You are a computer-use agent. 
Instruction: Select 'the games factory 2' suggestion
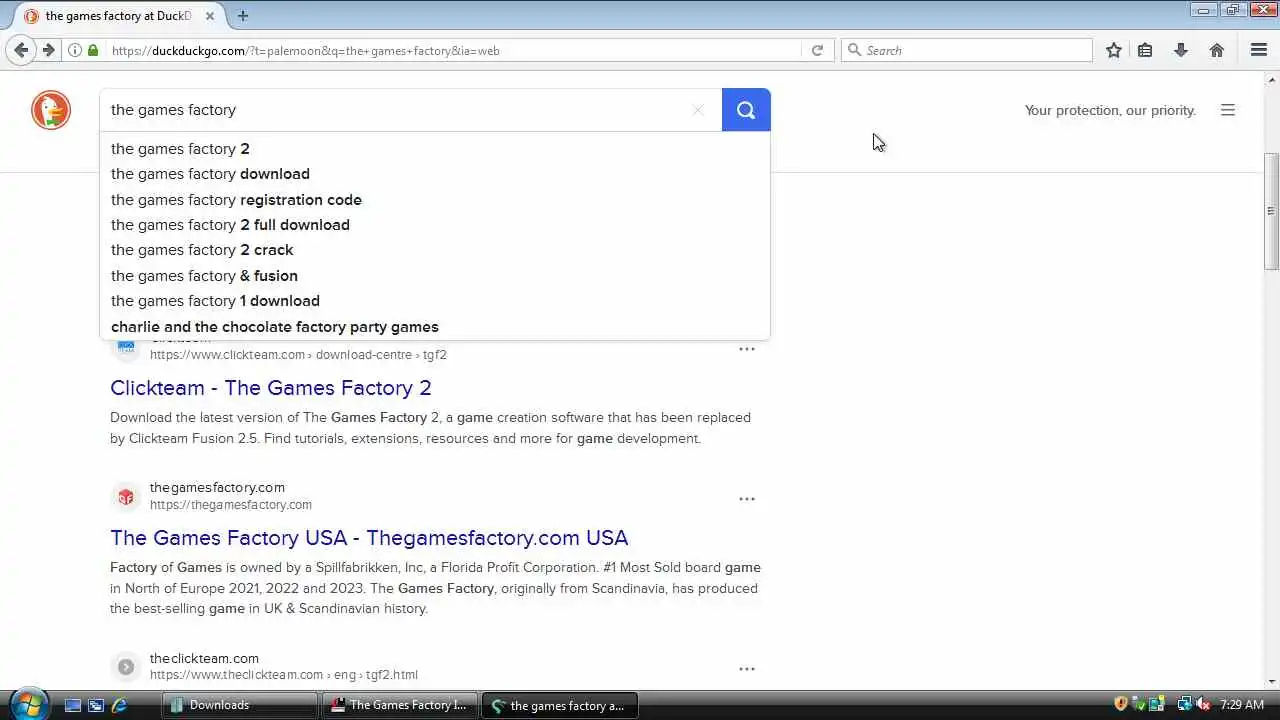pyautogui.click(x=435, y=148)
